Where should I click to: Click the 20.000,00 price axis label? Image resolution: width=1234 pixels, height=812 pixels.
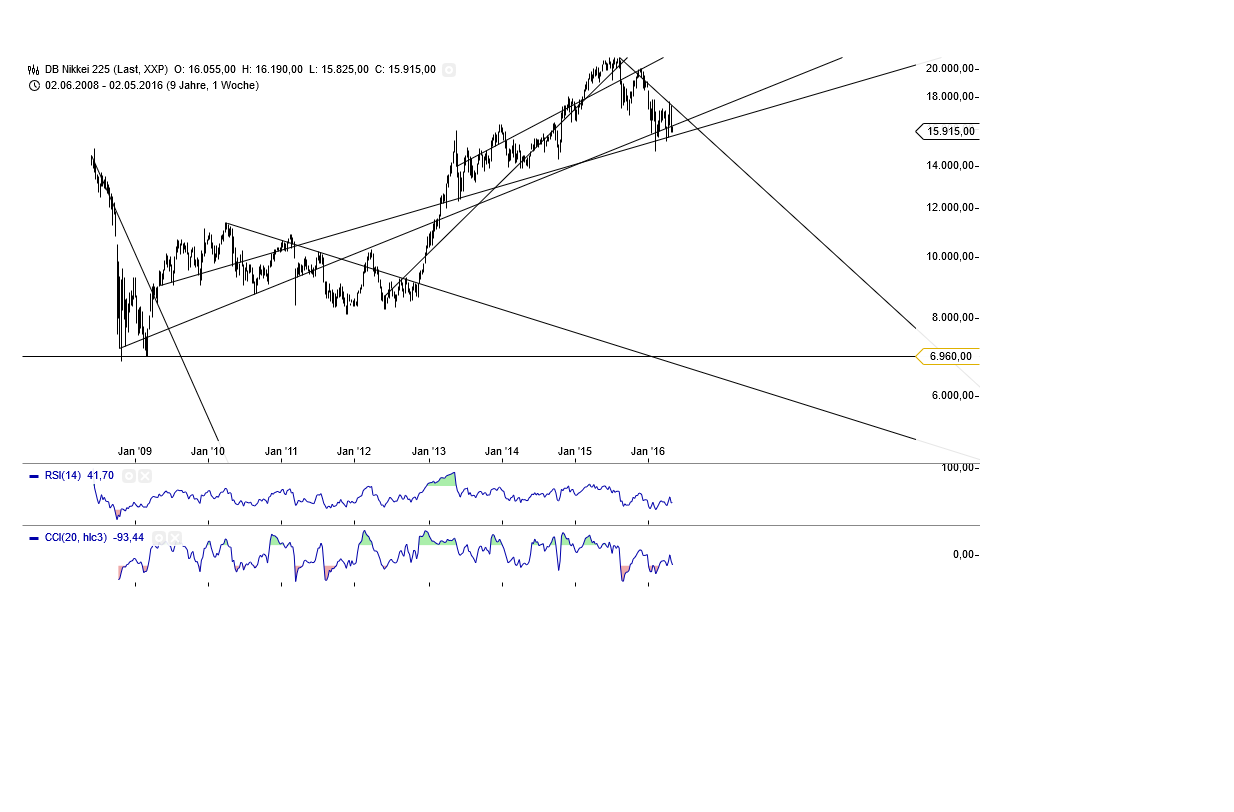pyautogui.click(x=950, y=68)
